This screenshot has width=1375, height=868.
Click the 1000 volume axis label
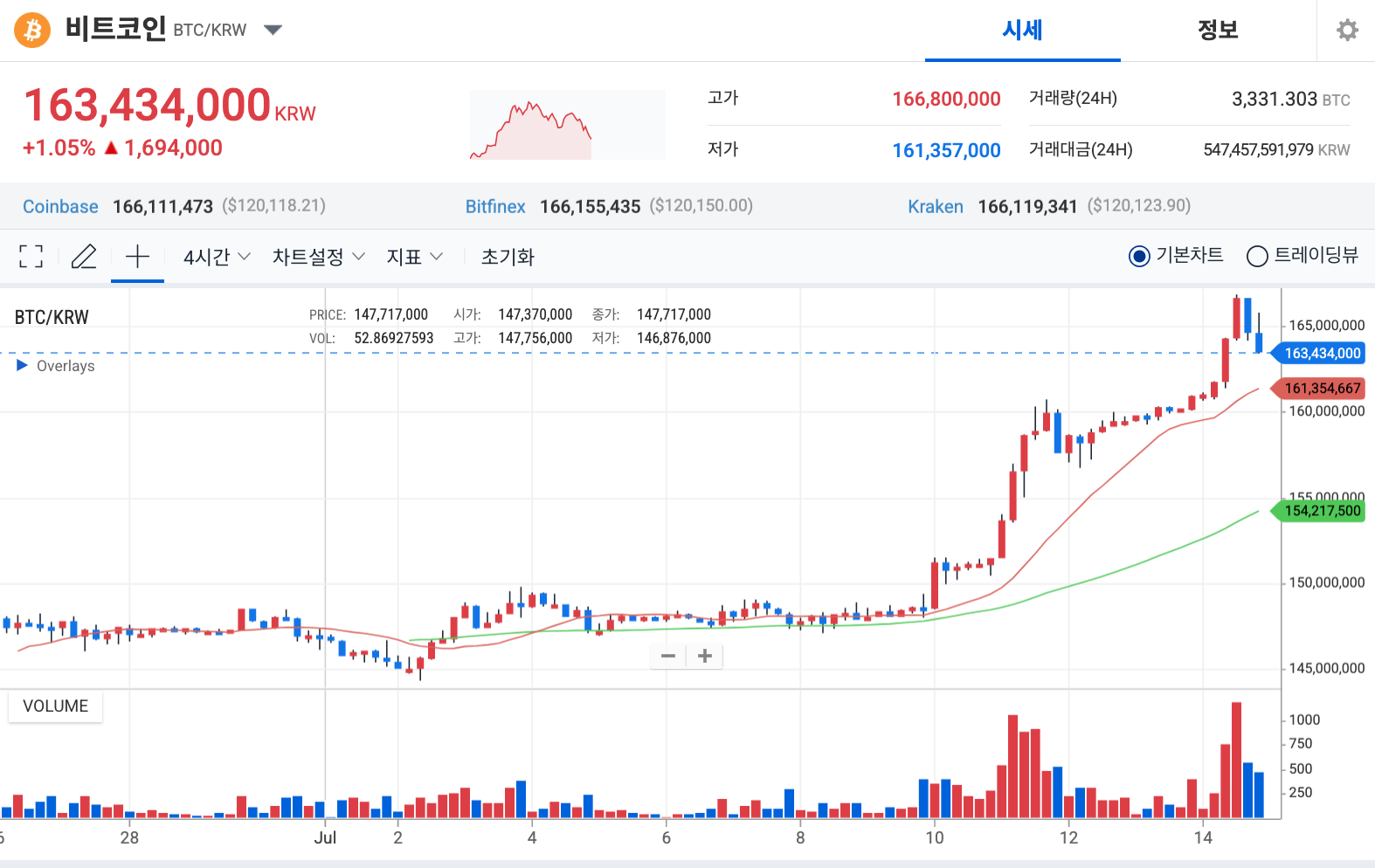[x=1304, y=720]
